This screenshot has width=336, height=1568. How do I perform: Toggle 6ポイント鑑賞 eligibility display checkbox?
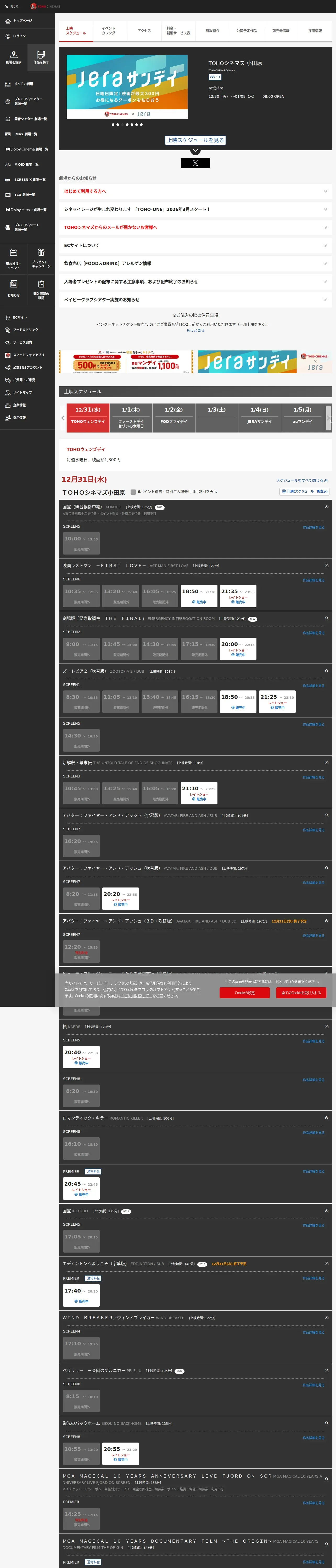(x=133, y=492)
